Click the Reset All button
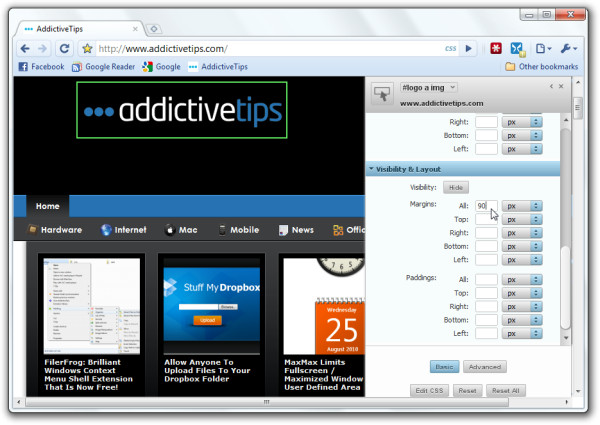 505,391
